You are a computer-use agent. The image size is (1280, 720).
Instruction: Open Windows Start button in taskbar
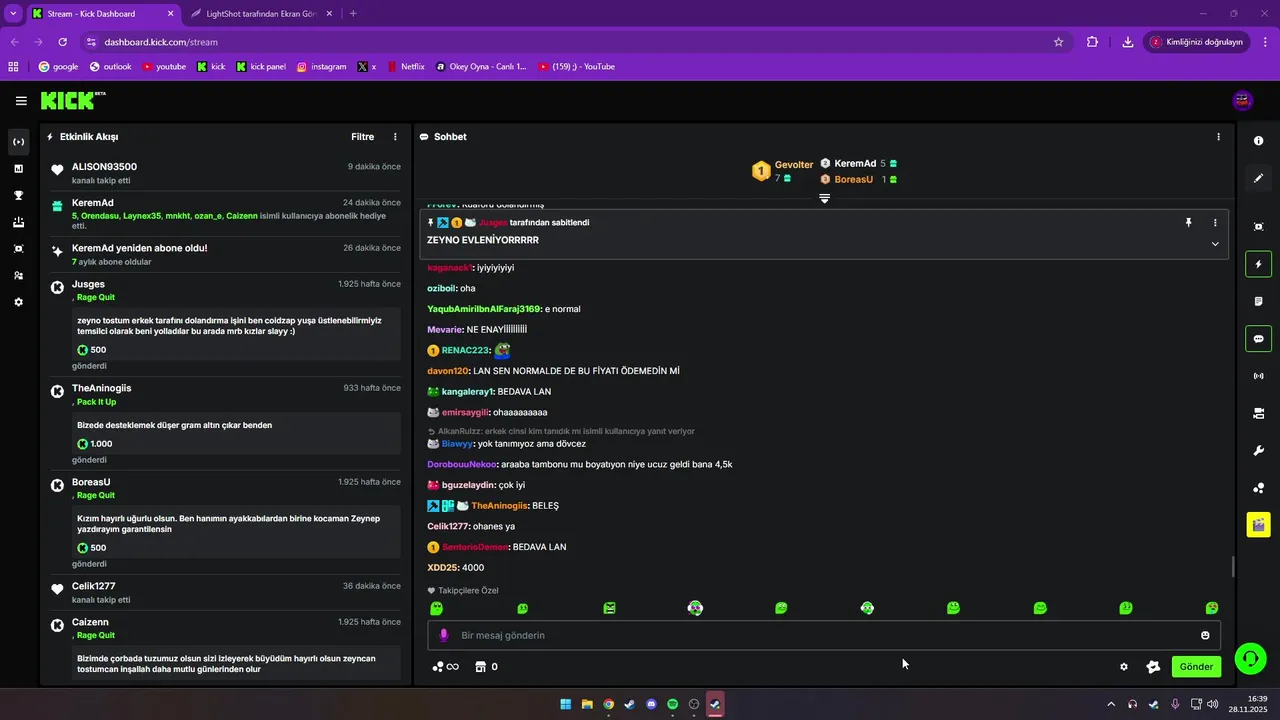[566, 704]
